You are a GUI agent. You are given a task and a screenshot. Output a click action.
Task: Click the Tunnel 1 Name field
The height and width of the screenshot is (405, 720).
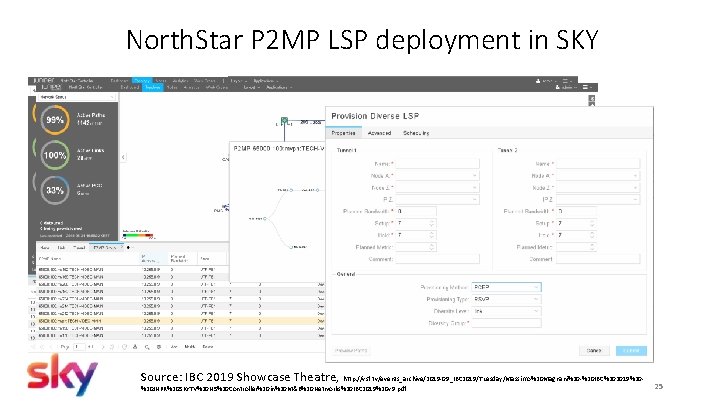438,163
